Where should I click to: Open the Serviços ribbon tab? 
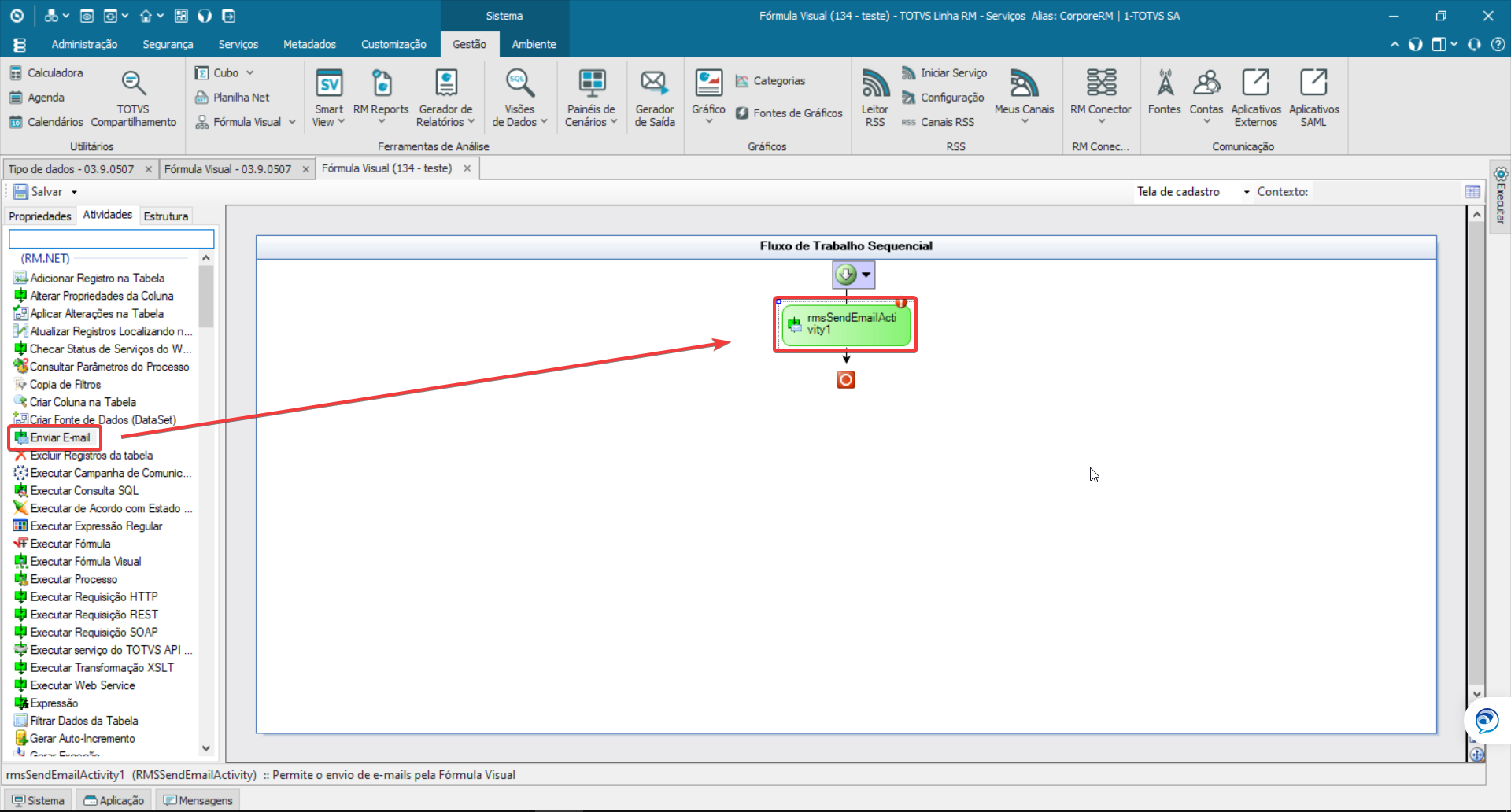click(x=238, y=44)
